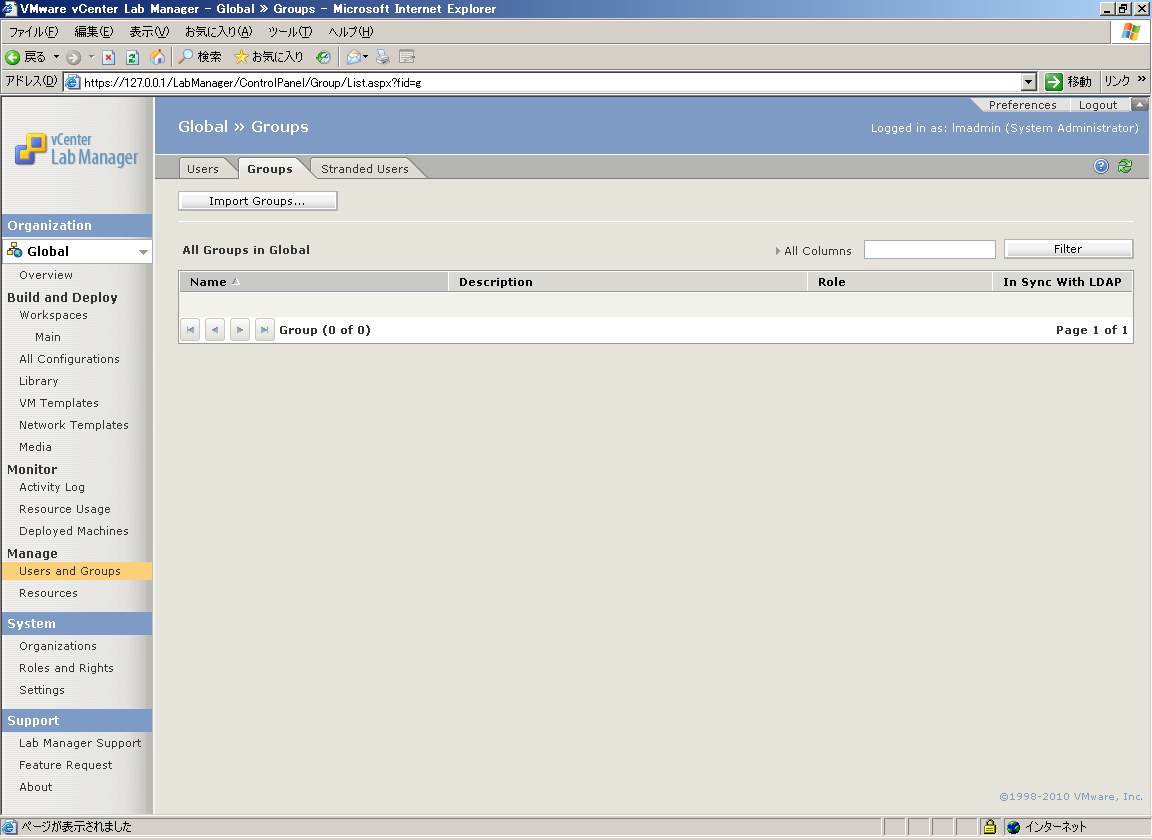Switch to the Users tab

[x=203, y=169]
